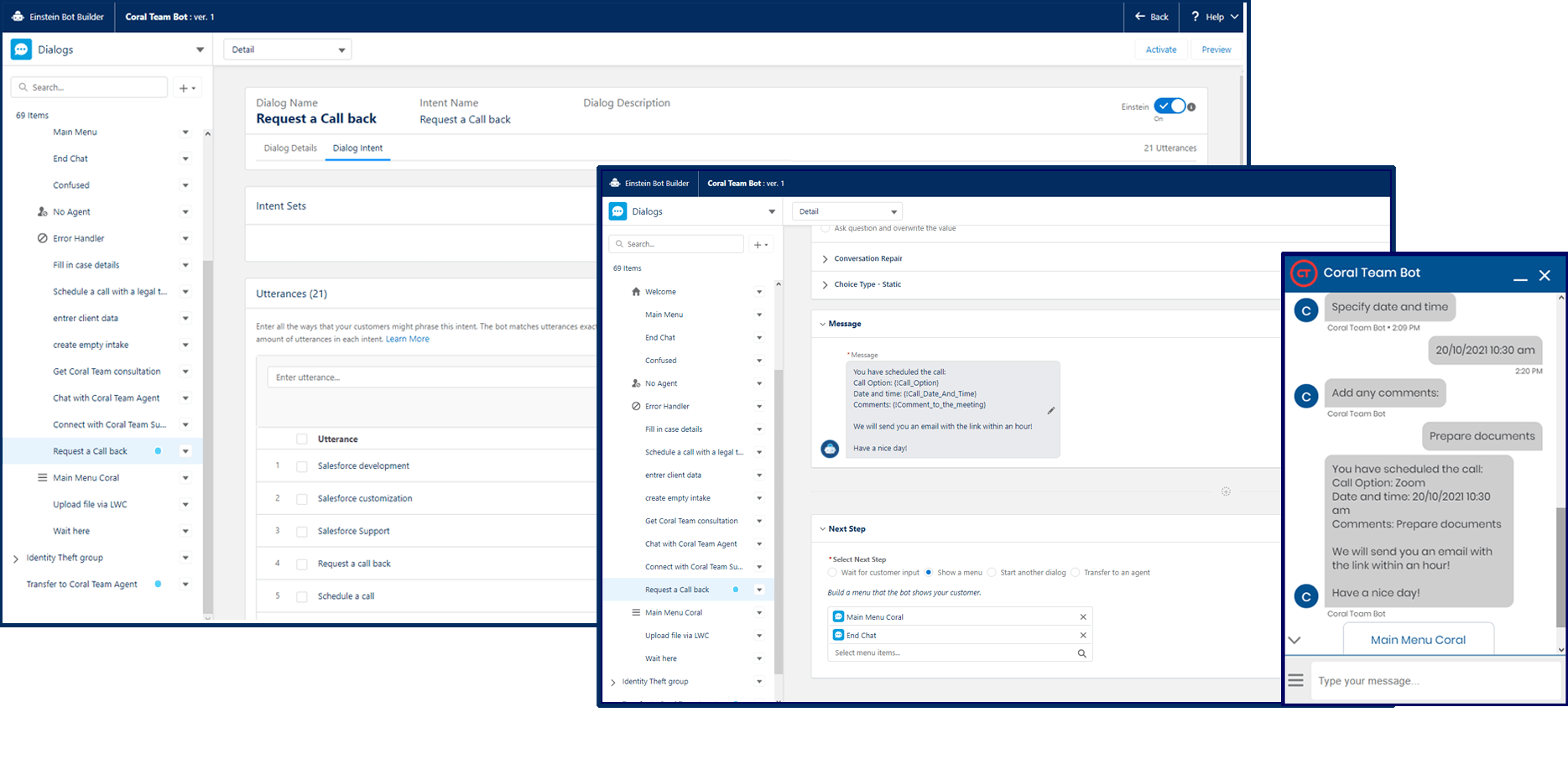Screen dimensions: 1568x759
Task: Click the Back arrow in the top bar
Action: point(1139,17)
